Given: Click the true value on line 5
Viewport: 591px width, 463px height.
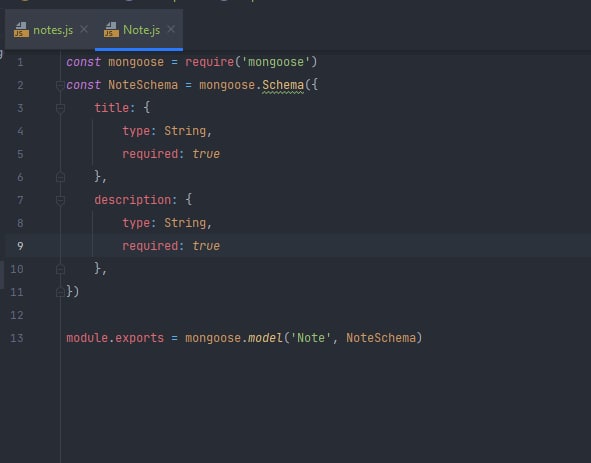Looking at the screenshot, I should tap(206, 154).
